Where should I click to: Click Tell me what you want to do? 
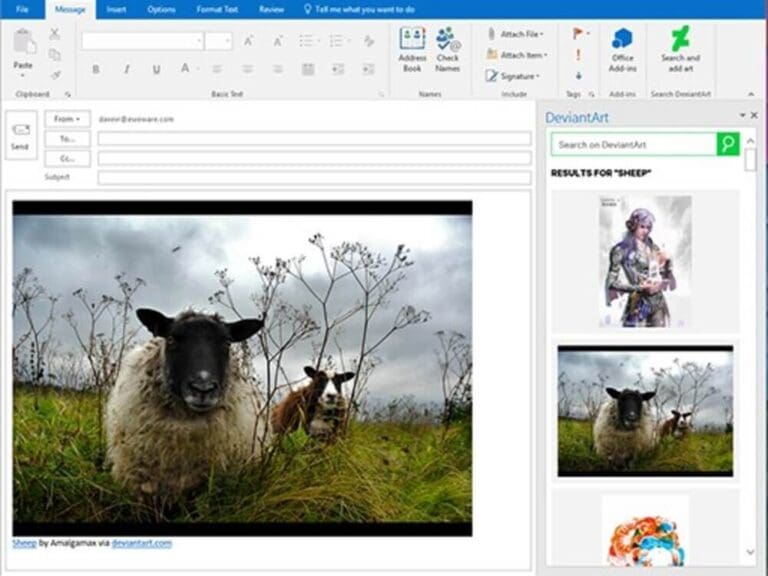(x=360, y=9)
